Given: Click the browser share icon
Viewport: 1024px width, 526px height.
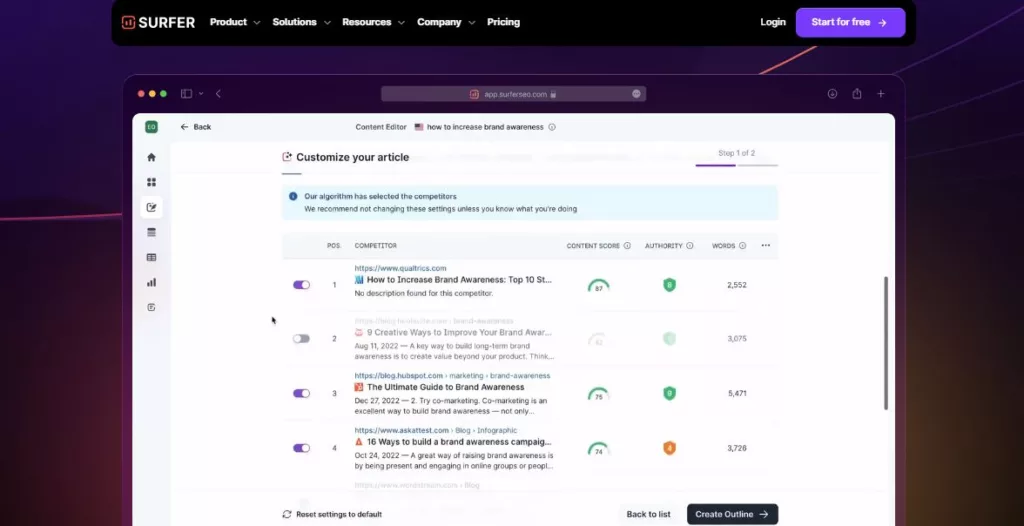Looking at the screenshot, I should (857, 94).
